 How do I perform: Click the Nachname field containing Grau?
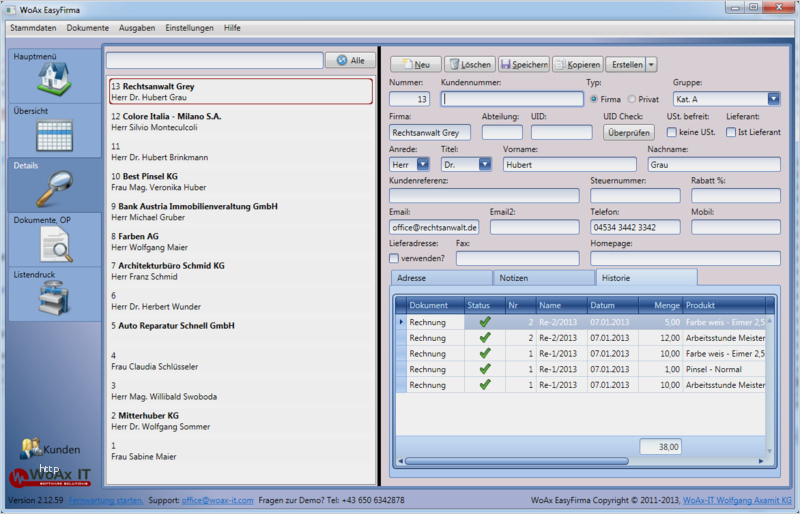click(x=714, y=164)
